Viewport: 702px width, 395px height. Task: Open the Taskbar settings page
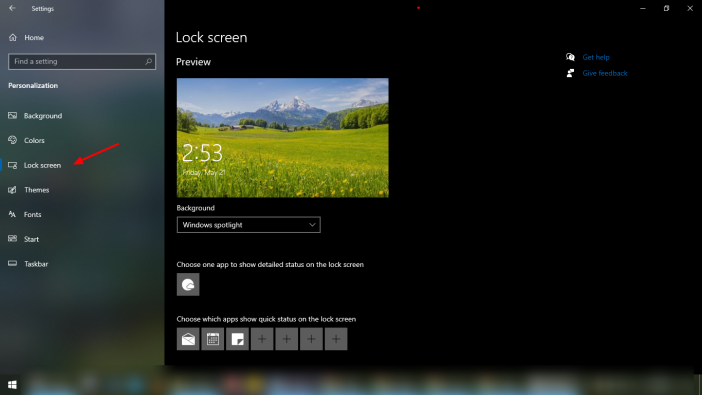(36, 264)
